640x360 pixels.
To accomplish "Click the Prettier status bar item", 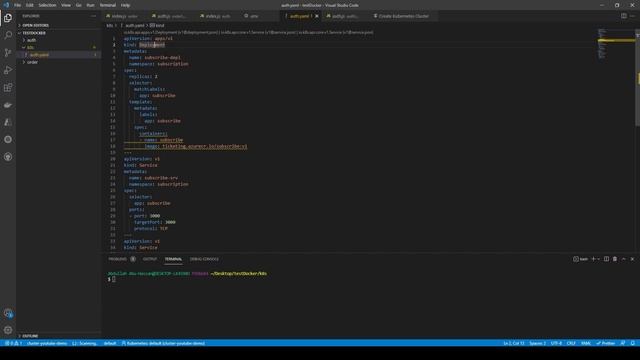I will (x=606, y=343).
